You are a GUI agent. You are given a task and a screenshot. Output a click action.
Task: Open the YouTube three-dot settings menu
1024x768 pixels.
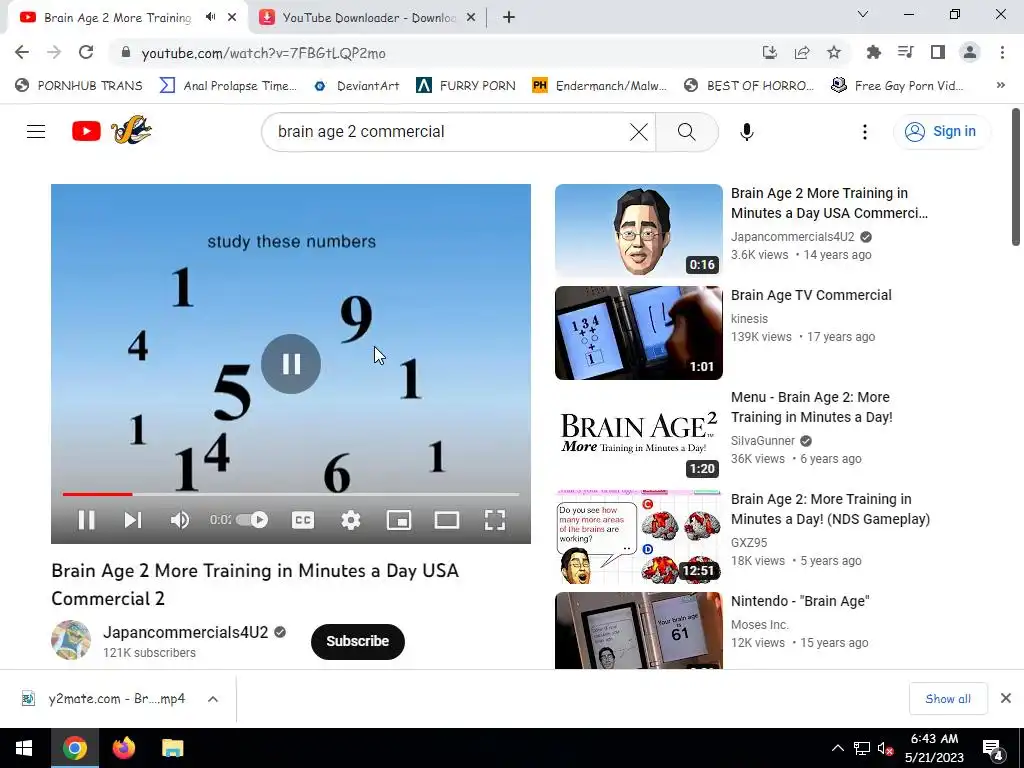(865, 132)
